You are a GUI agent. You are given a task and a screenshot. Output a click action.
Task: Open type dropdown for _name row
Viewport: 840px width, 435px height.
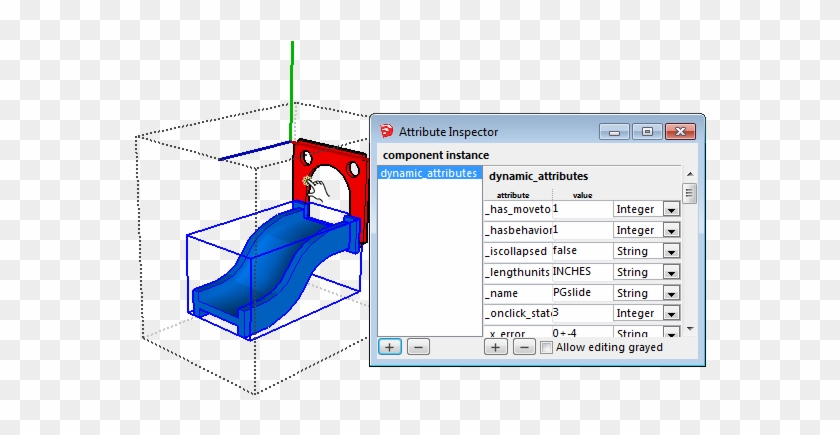671,293
